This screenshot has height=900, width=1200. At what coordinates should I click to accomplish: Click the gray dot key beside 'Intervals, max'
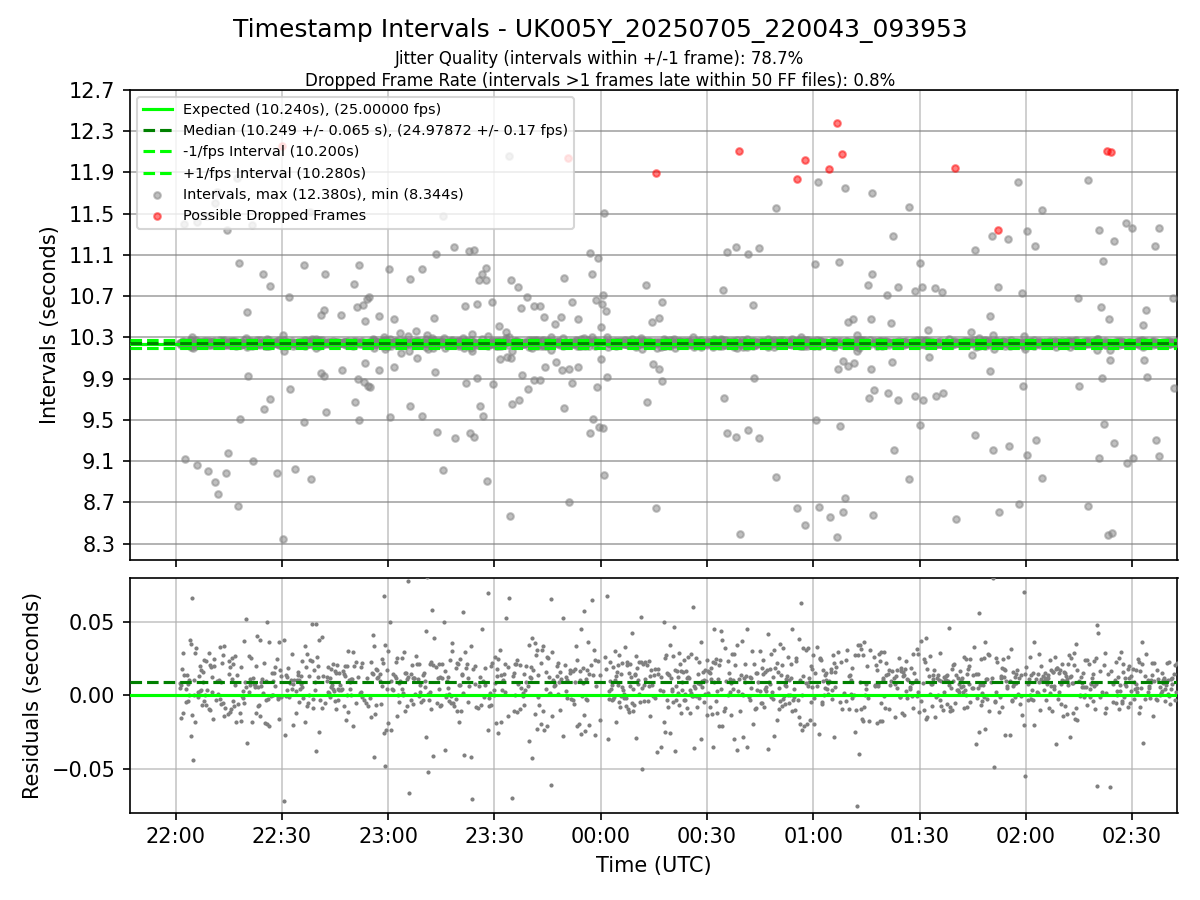tap(158, 195)
